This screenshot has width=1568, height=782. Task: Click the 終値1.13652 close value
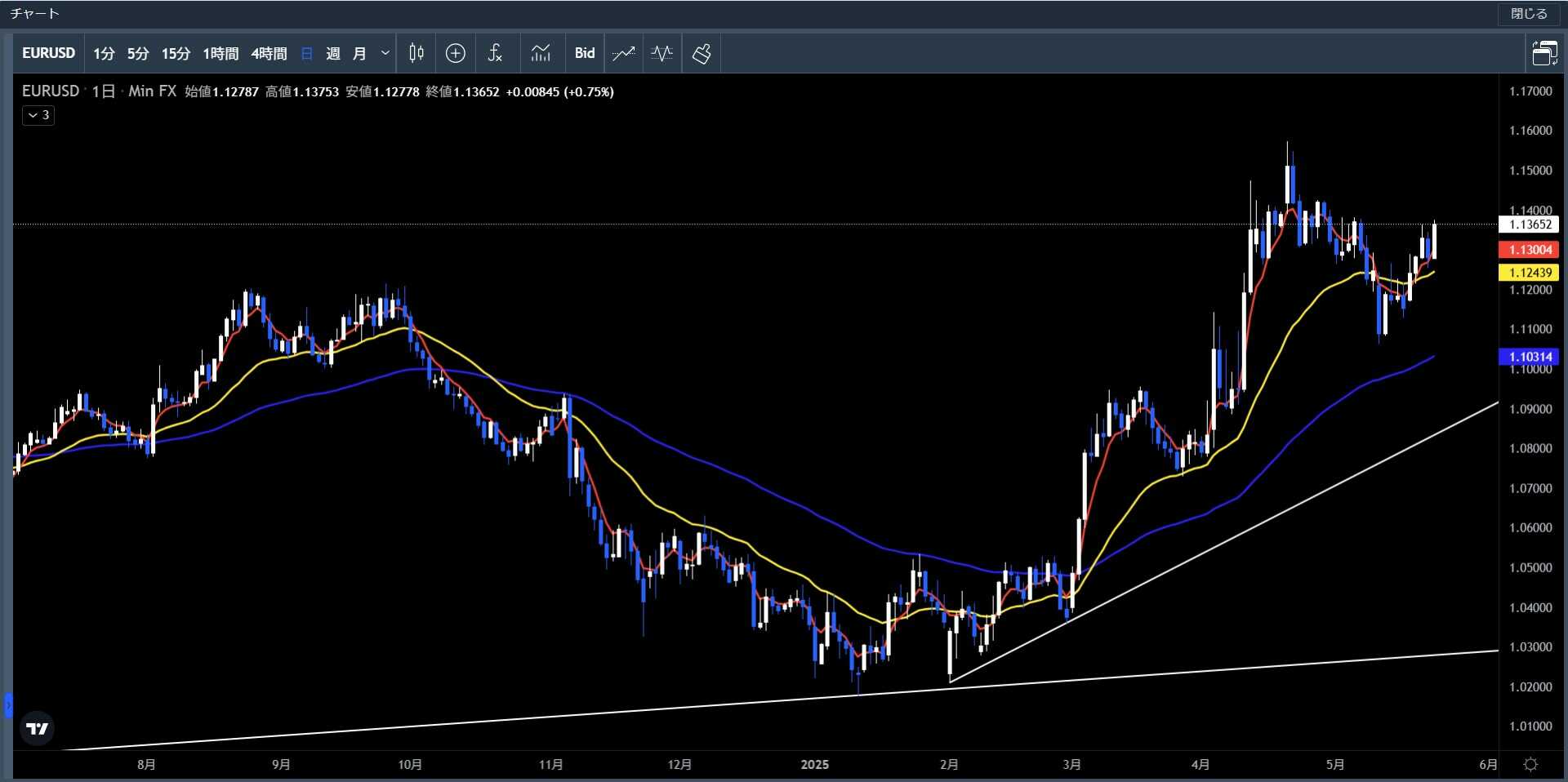point(462,91)
